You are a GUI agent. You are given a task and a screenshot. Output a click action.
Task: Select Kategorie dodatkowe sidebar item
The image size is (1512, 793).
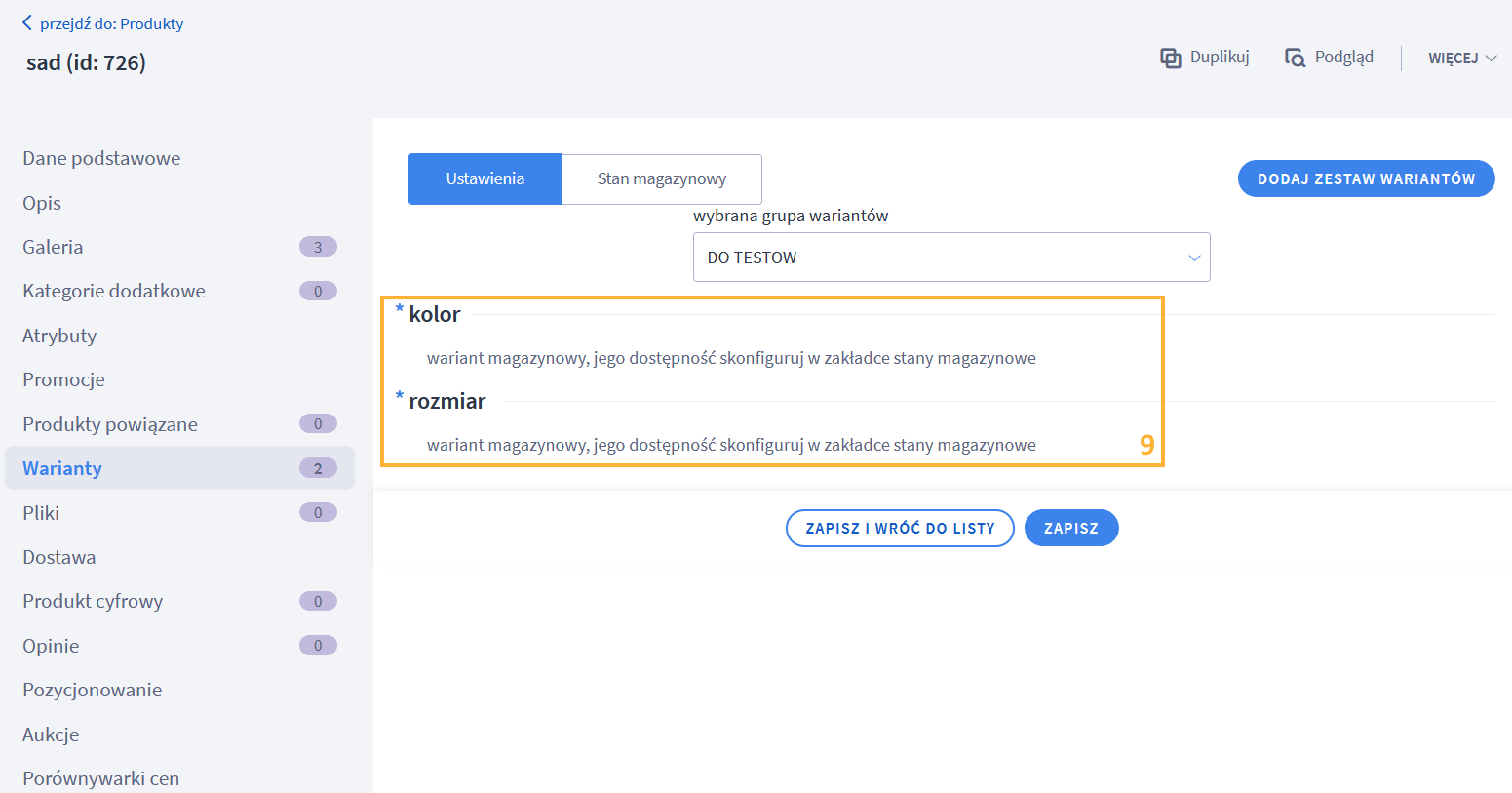point(114,291)
